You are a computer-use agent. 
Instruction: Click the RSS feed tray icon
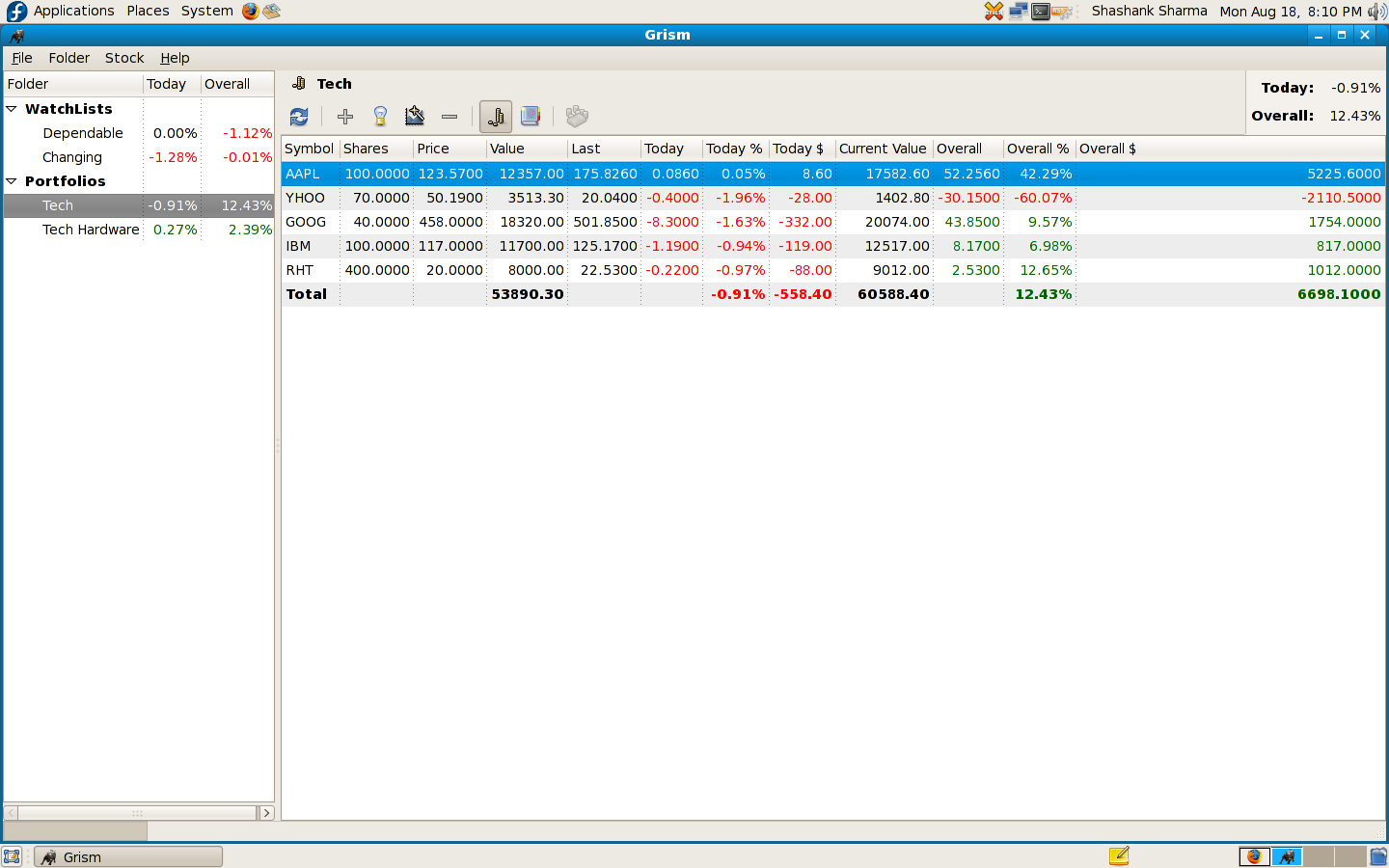(x=1063, y=11)
